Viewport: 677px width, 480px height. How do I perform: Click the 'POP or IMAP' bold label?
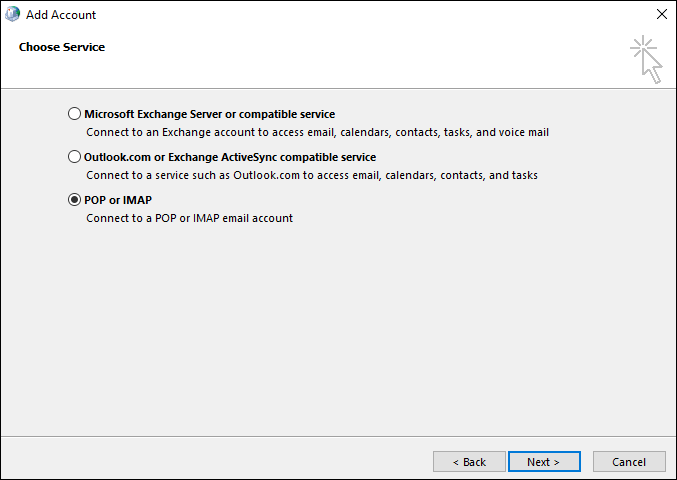[118, 200]
